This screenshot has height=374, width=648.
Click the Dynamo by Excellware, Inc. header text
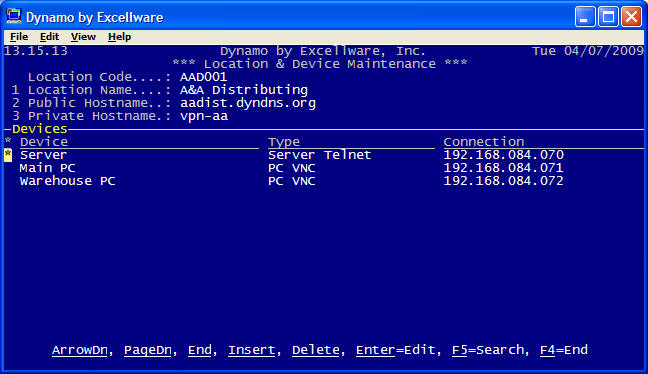(323, 51)
